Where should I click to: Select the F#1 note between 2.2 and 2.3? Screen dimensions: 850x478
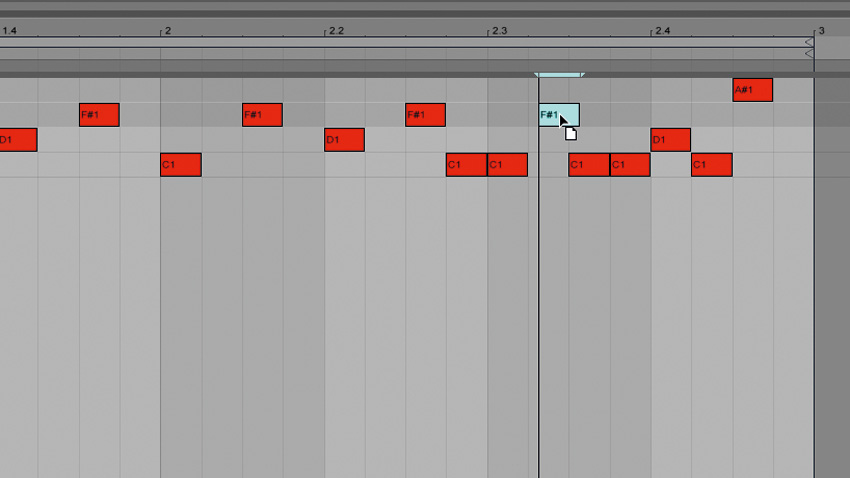[x=426, y=115]
